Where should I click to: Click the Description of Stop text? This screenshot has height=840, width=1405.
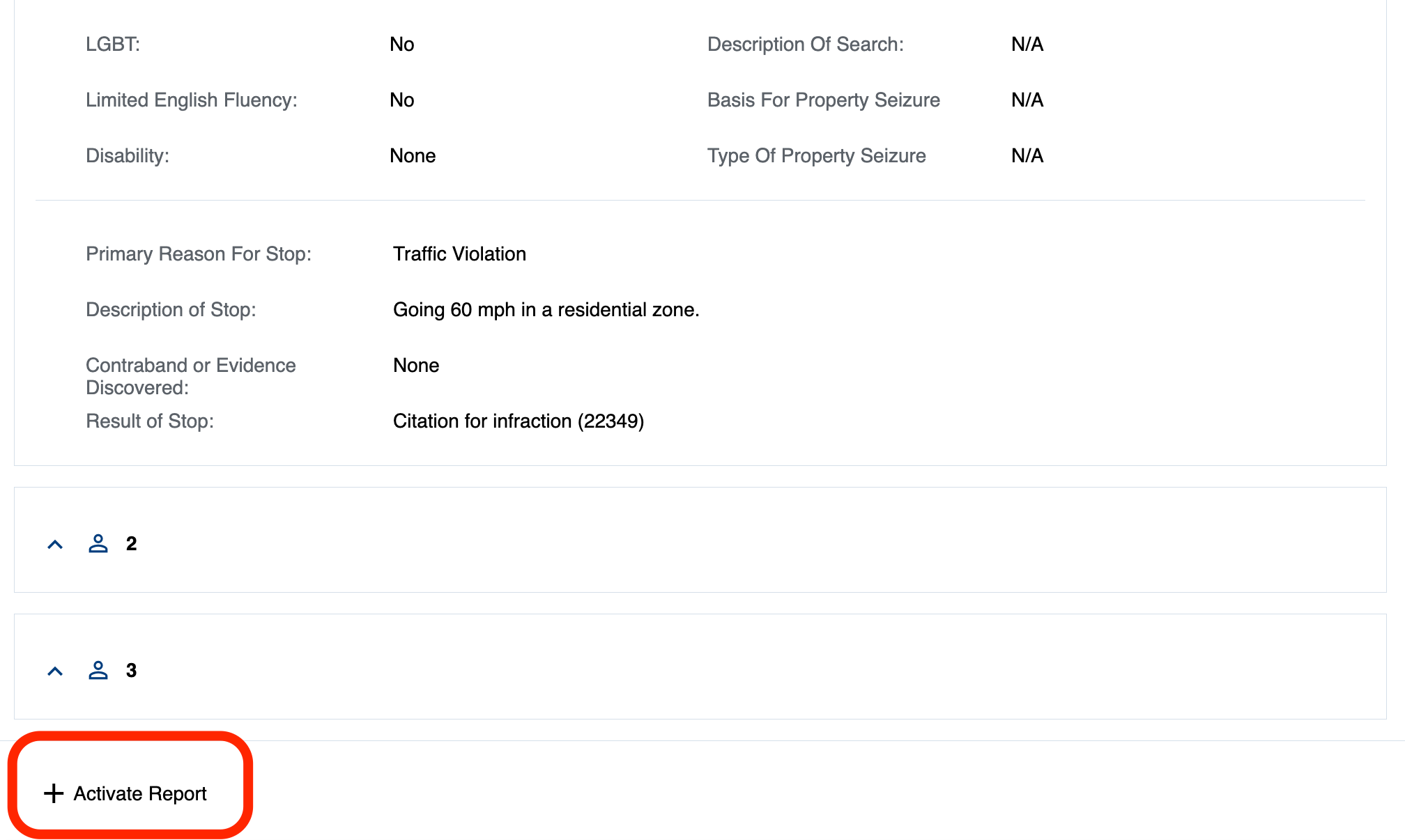(x=171, y=309)
